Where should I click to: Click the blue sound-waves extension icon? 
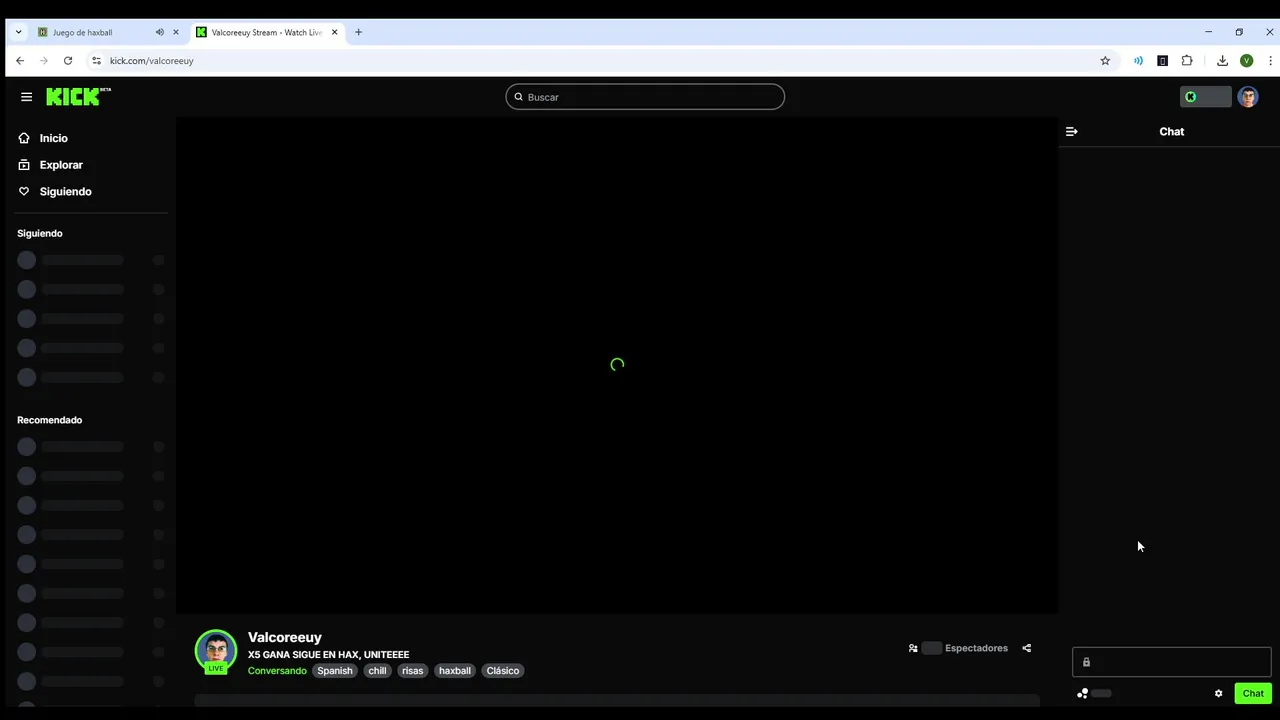click(1138, 61)
